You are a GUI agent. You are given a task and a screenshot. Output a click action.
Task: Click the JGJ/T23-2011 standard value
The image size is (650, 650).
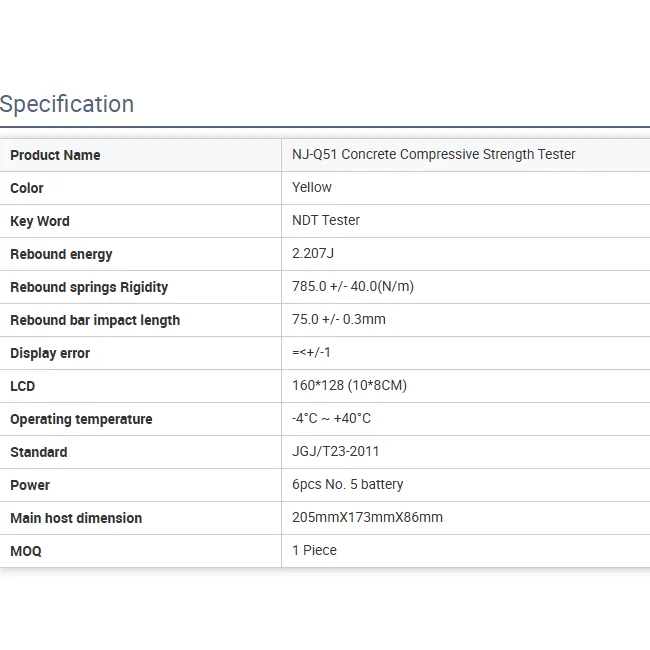[336, 451]
